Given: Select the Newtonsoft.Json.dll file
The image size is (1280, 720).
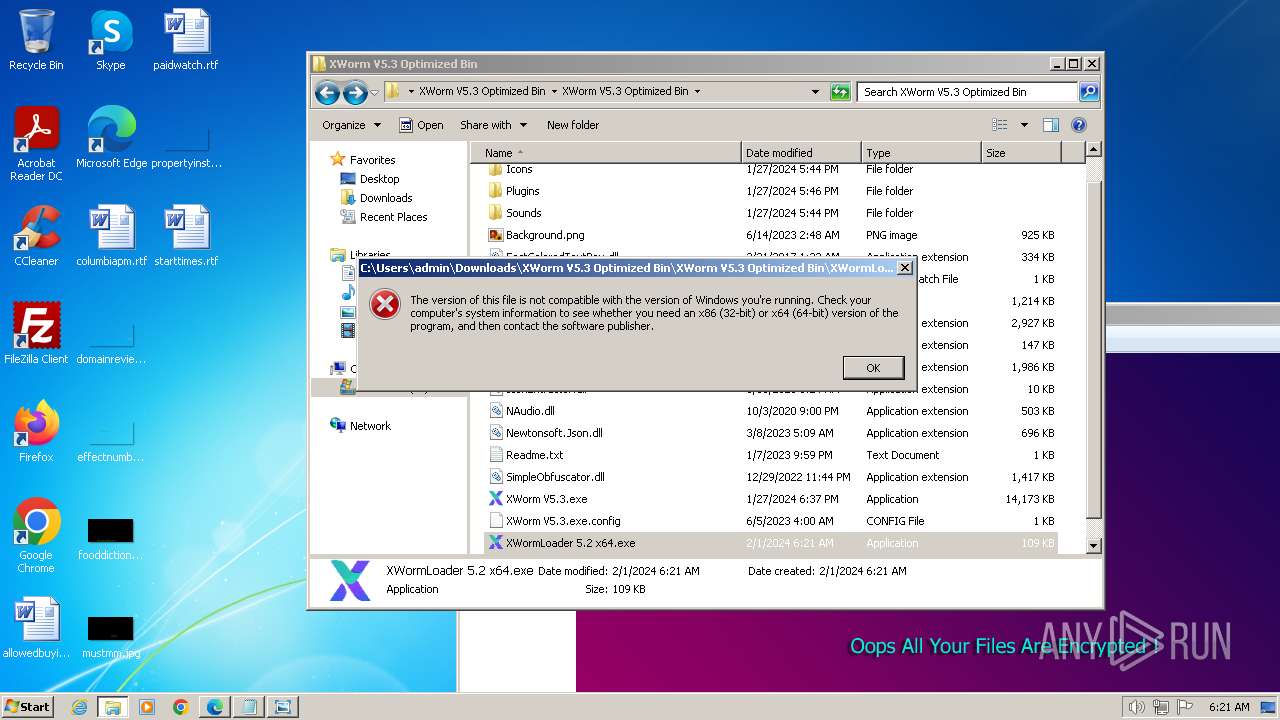Looking at the screenshot, I should [x=545, y=433].
